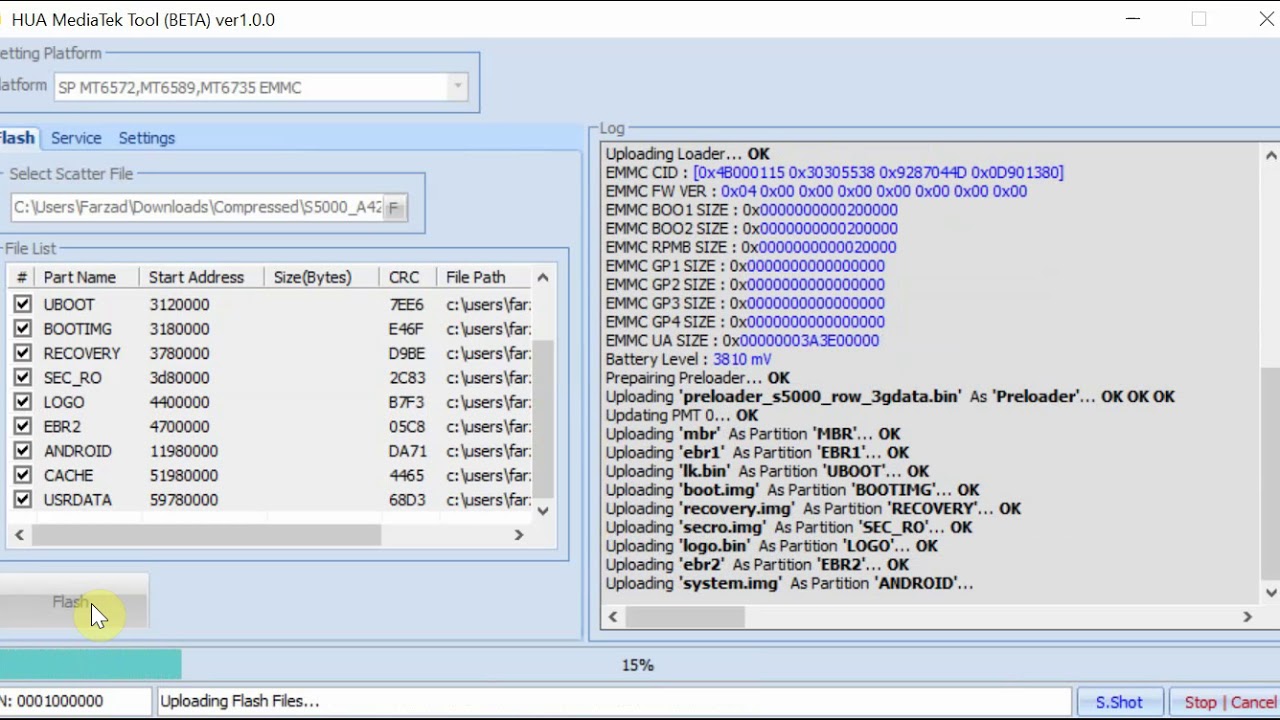
Task: Select start address 51980000 of CACHE
Action: click(183, 475)
